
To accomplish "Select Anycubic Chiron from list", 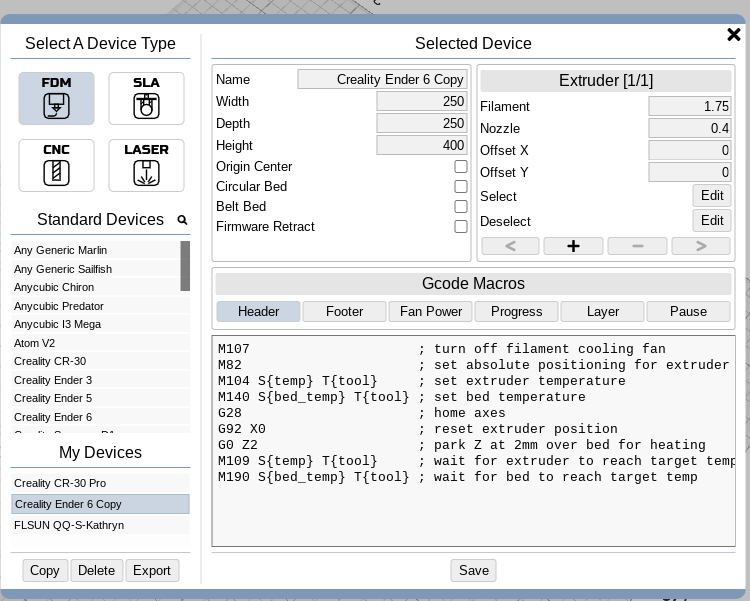I will tap(96, 288).
